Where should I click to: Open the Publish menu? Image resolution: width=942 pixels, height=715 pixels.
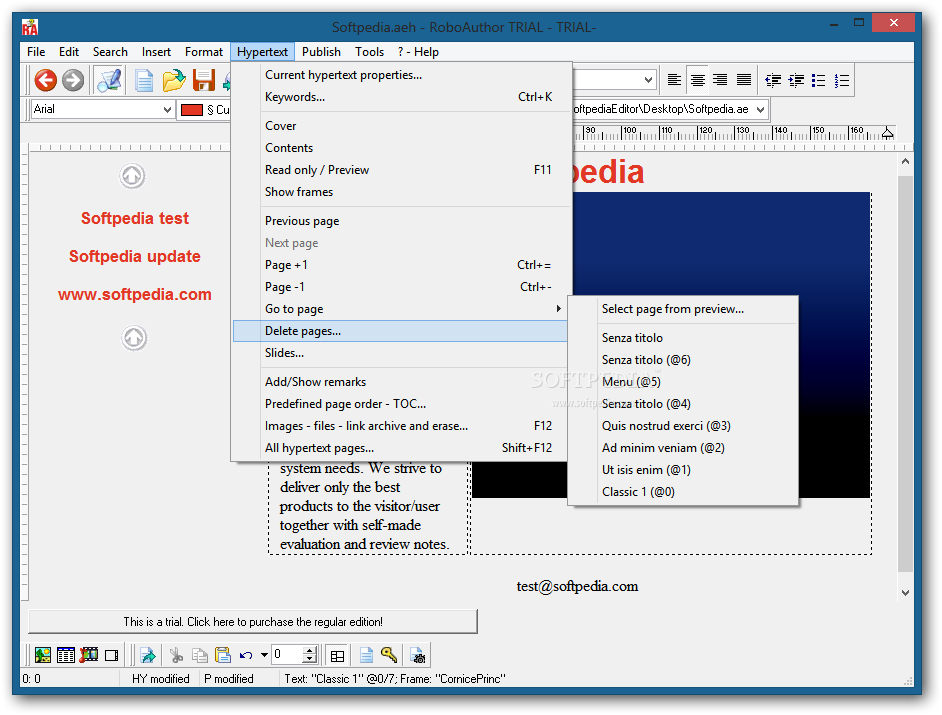[321, 52]
